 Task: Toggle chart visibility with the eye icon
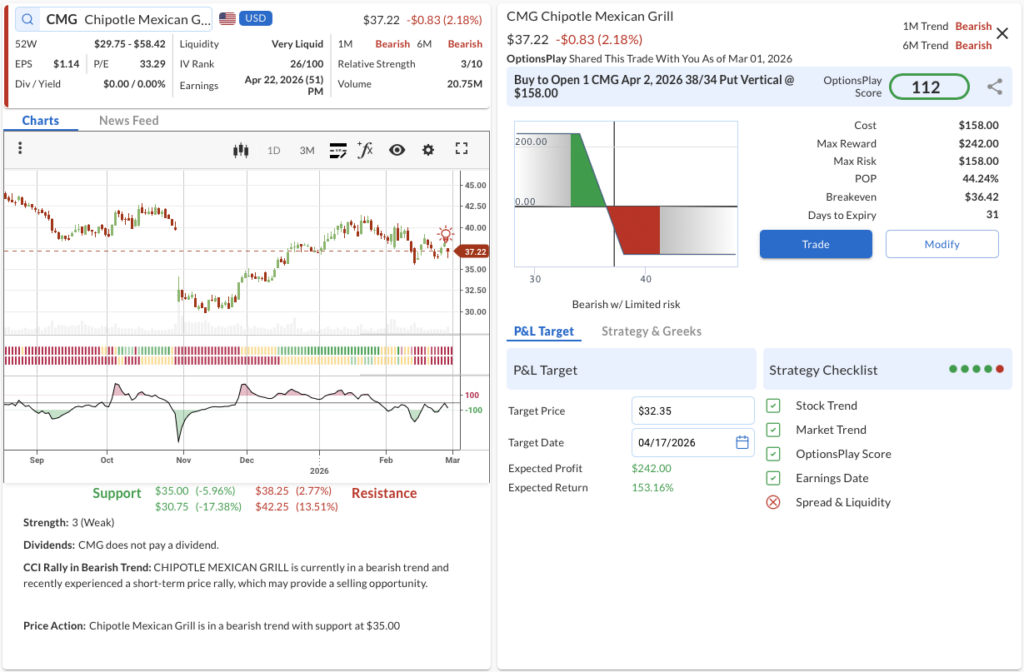(397, 150)
